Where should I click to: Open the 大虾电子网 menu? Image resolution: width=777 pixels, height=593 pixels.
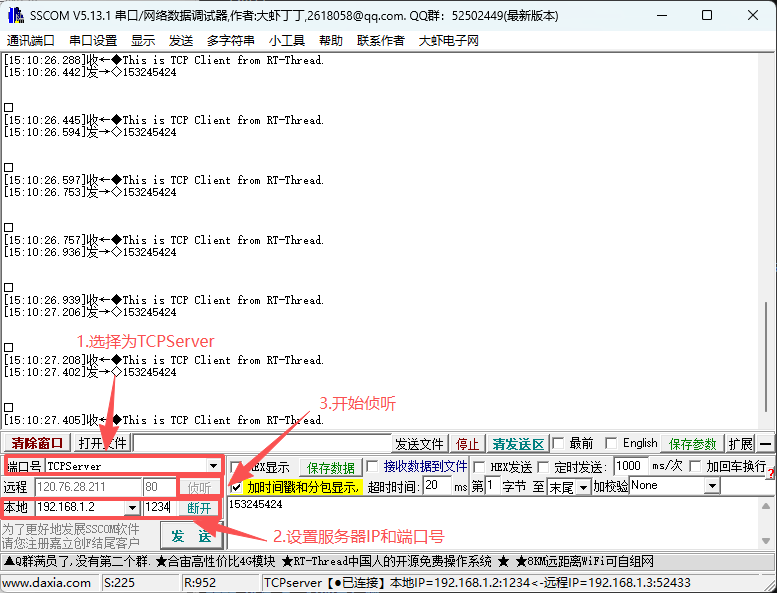coord(448,41)
